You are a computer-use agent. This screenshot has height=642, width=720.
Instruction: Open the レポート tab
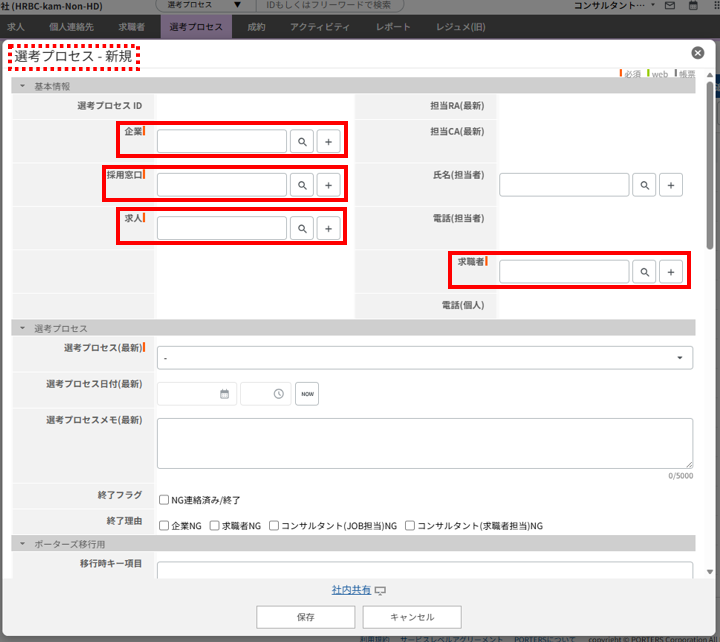392,27
